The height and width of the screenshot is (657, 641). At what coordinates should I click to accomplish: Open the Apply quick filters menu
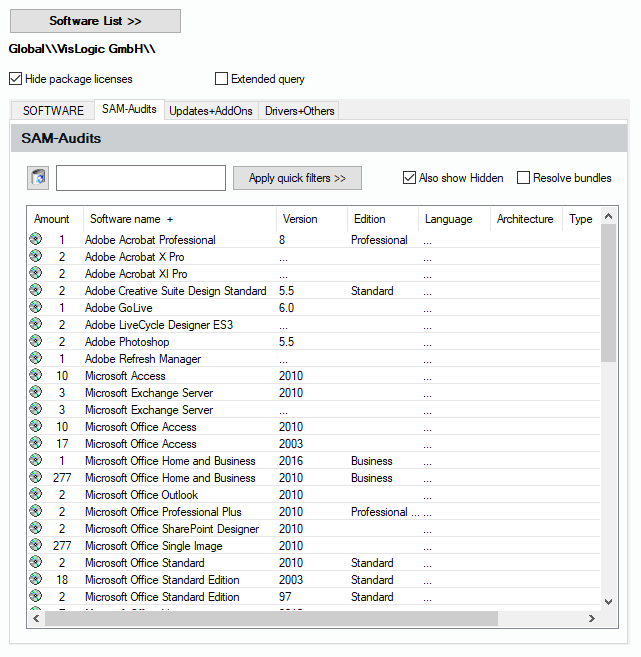(x=297, y=178)
